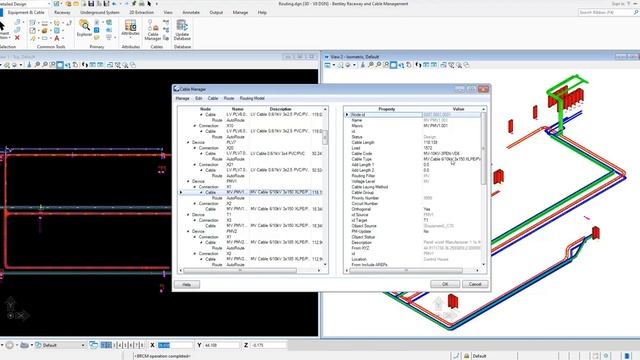Collapse the Device PLV7 tree node
The height and width of the screenshot is (360, 640).
pos(188,142)
